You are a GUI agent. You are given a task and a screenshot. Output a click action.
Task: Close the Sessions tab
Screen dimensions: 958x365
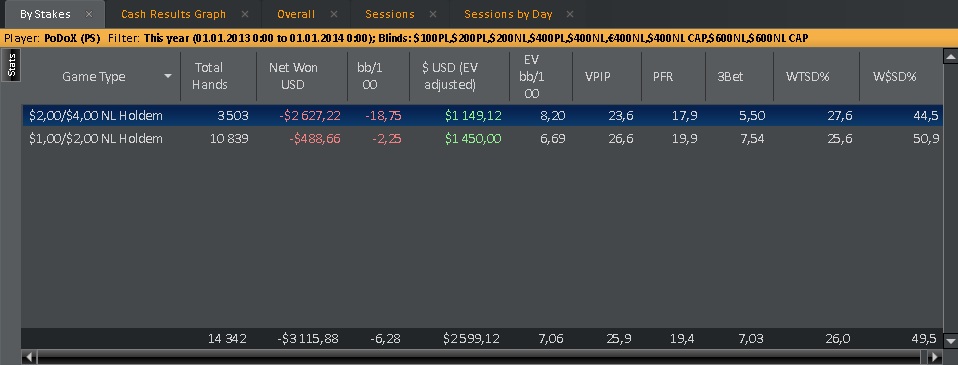[x=433, y=14]
